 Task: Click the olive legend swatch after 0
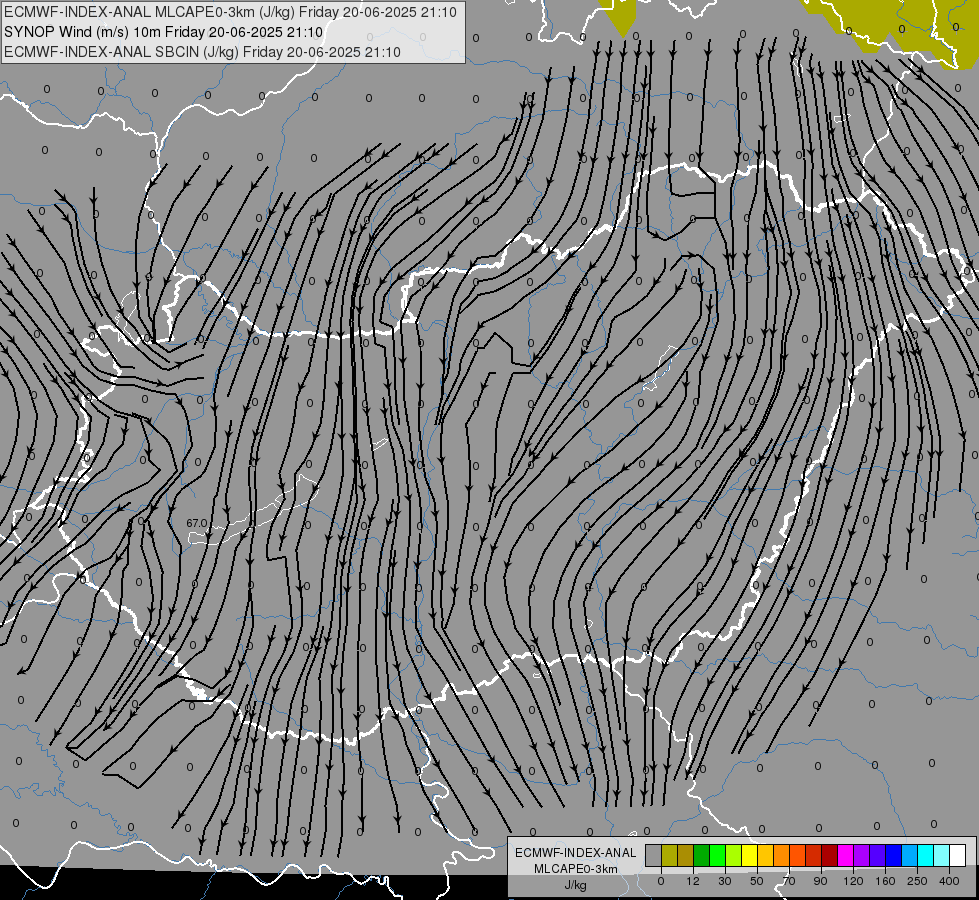click(669, 855)
